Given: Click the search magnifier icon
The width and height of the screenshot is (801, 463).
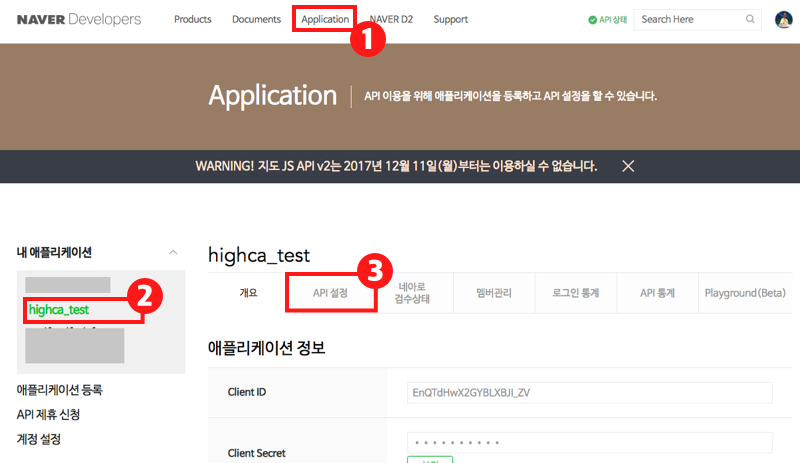Looking at the screenshot, I should coord(750,19).
